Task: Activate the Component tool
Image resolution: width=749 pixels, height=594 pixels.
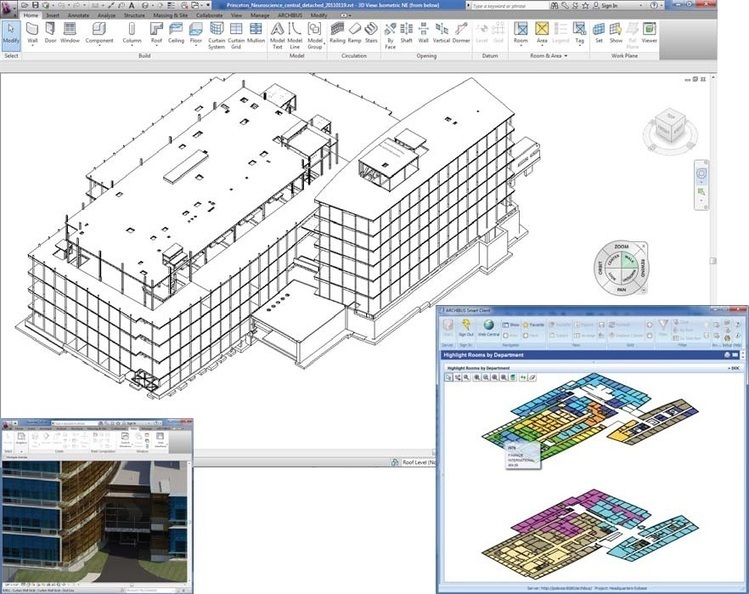Action: click(x=99, y=33)
